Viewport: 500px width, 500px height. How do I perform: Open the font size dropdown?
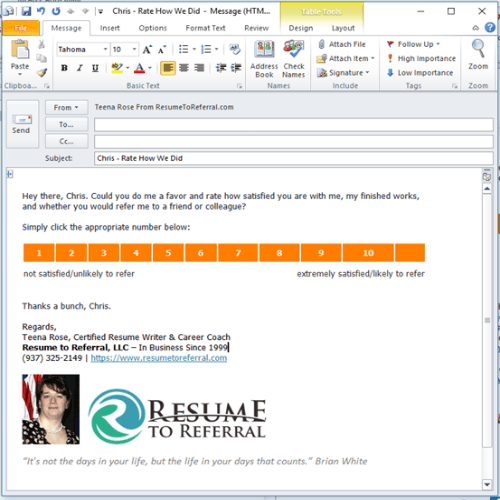coord(134,49)
